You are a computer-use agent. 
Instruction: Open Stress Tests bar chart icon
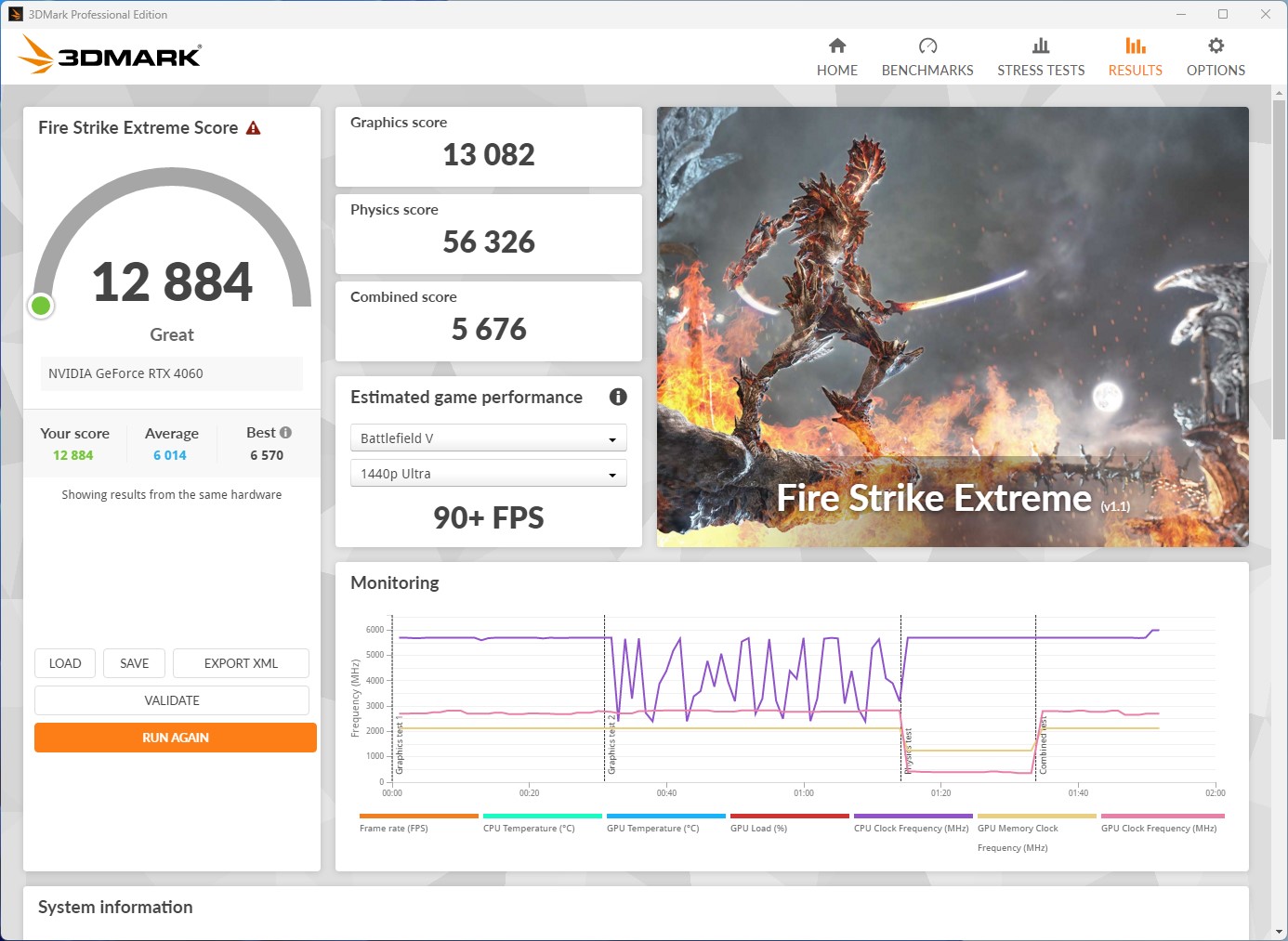tap(1041, 46)
